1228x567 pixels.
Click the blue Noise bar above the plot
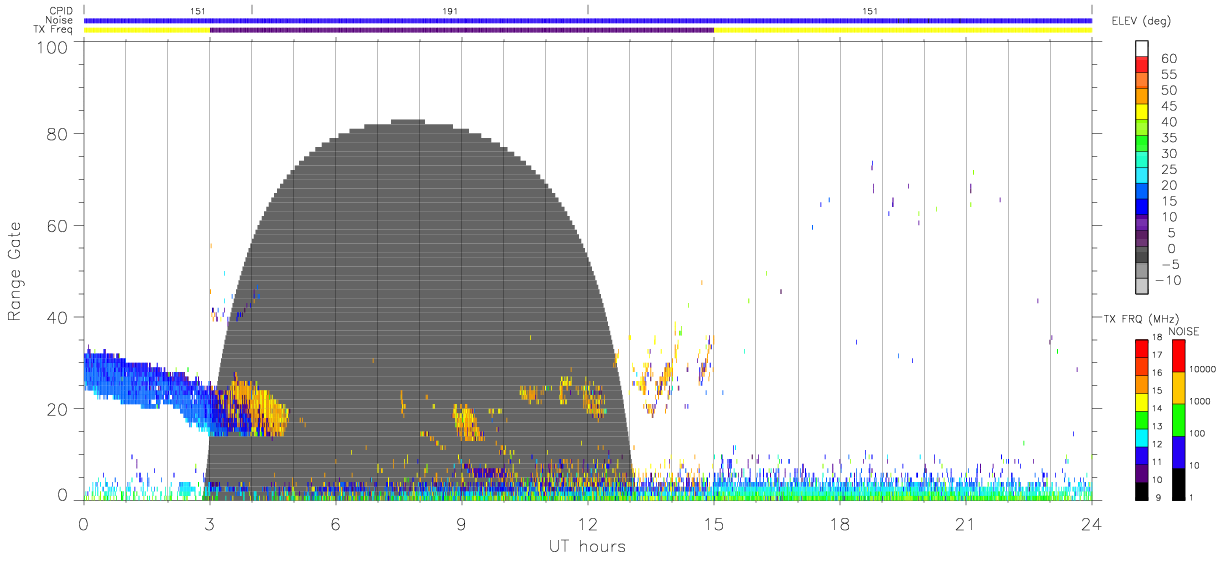point(588,20)
